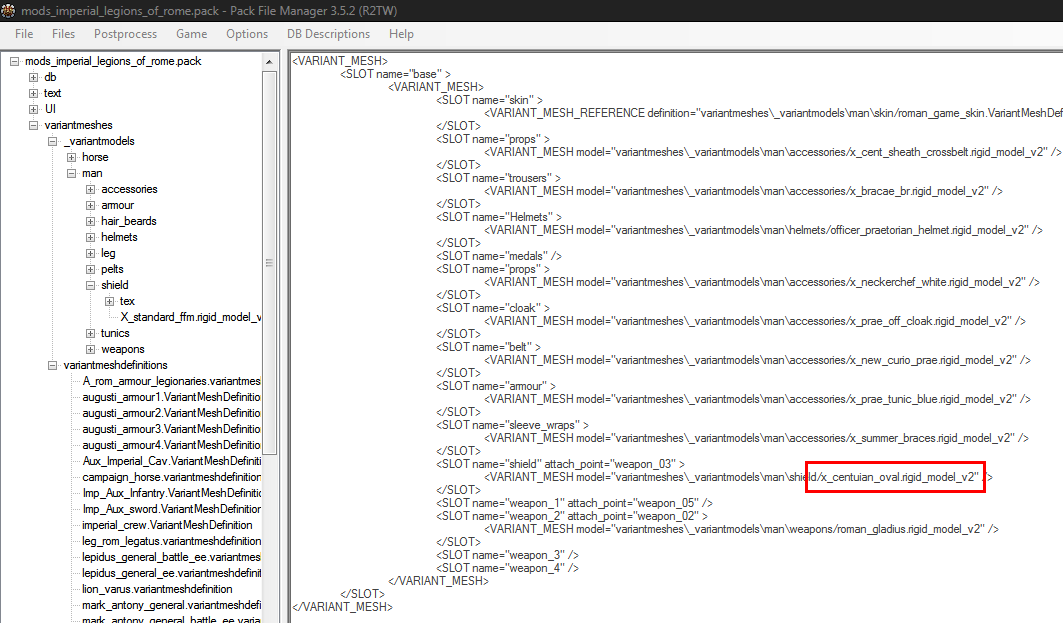Viewport: 1063px width, 623px height.
Task: Select Imp_Aux_sword.VariantMeshDefinition file
Action: (x=172, y=509)
